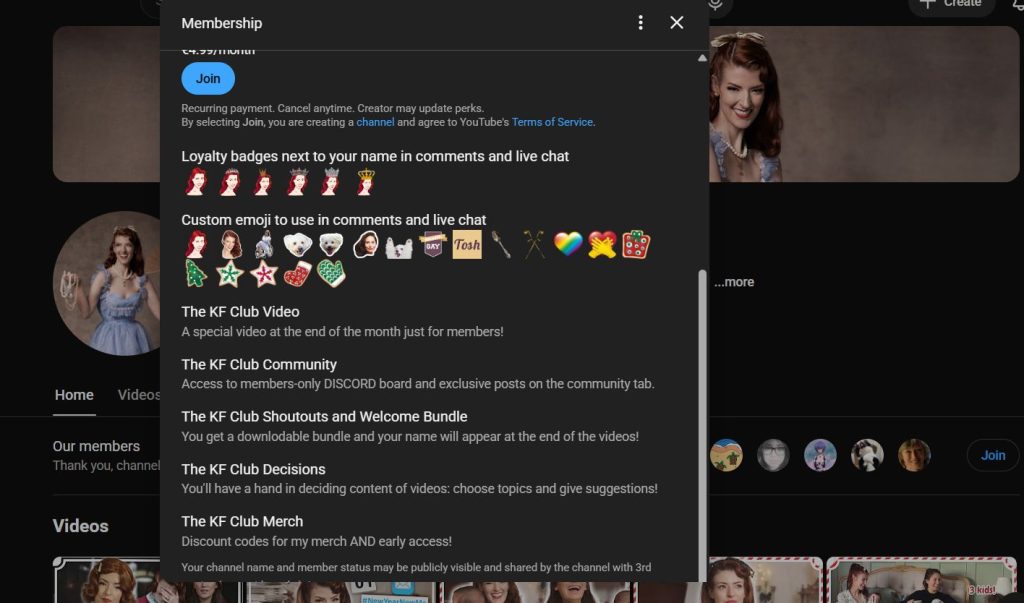The height and width of the screenshot is (603, 1024).
Task: Click the purple-haired anime member avatar
Action: pyautogui.click(x=820, y=455)
